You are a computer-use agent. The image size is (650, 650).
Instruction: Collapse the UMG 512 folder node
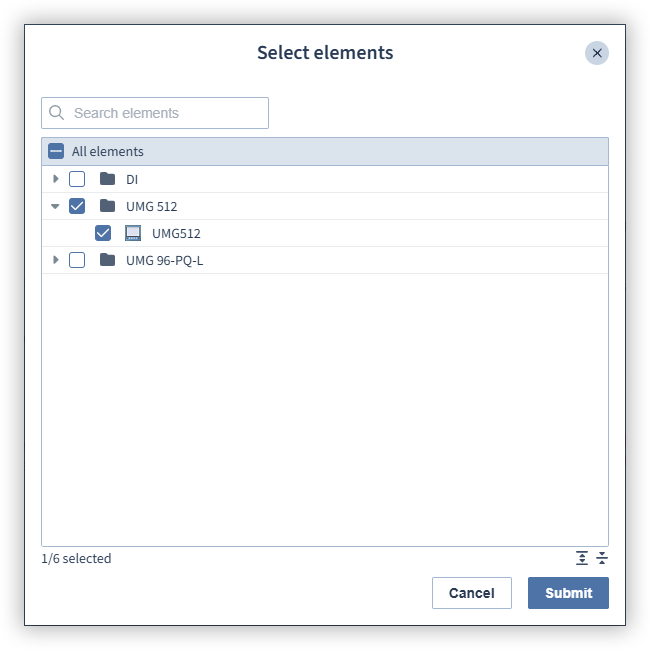coord(55,206)
